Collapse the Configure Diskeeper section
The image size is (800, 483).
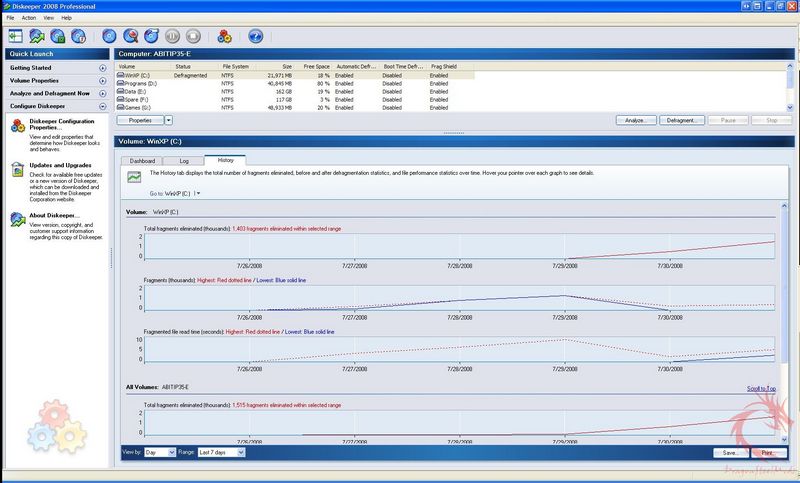click(103, 106)
